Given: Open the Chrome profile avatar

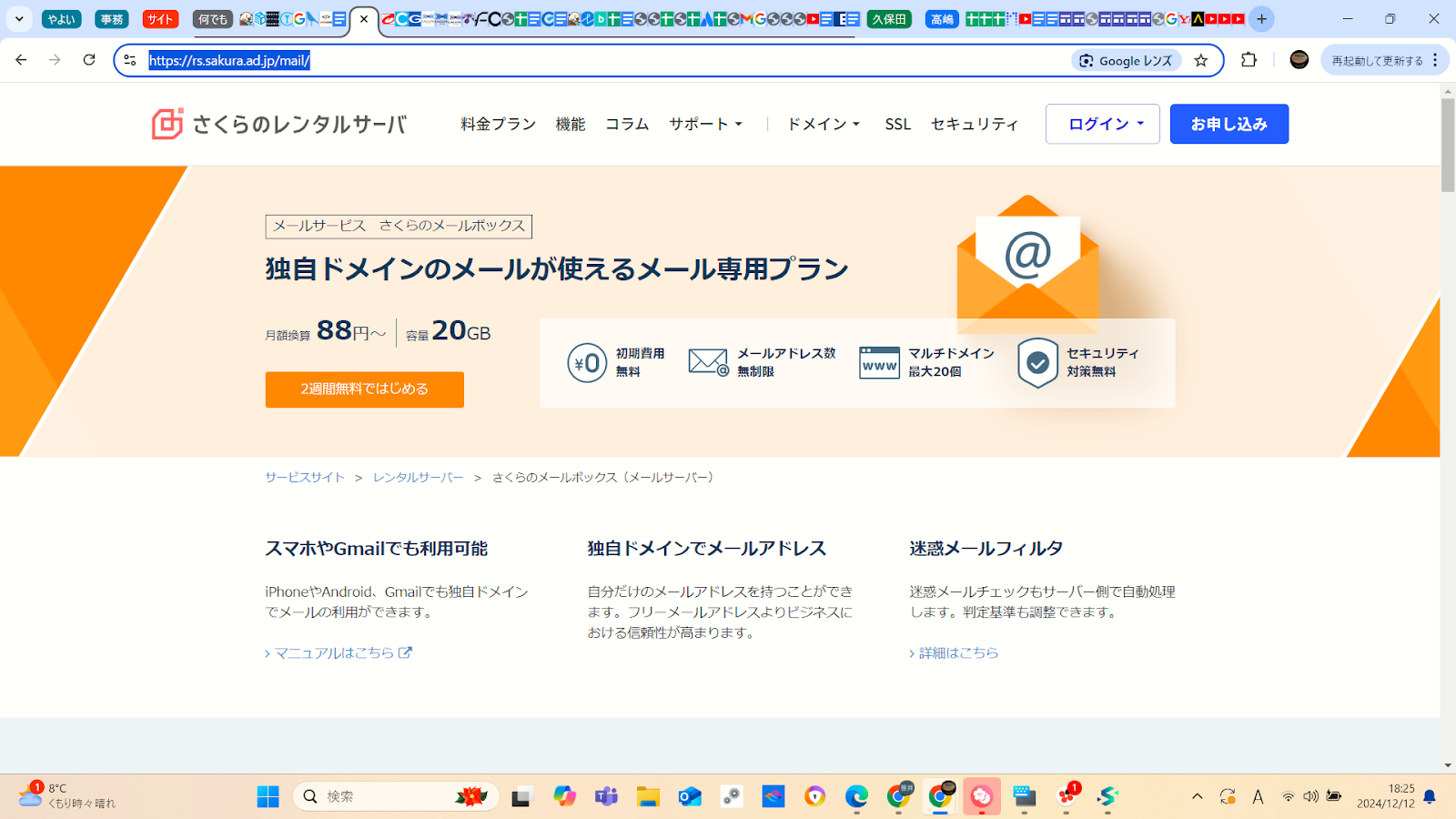Looking at the screenshot, I should click(1299, 60).
